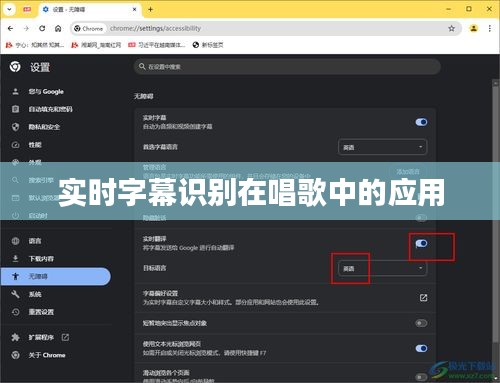The width and height of the screenshot is (500, 383).
Task: Click the Chrome site info chip
Action: pyautogui.click(x=89, y=29)
